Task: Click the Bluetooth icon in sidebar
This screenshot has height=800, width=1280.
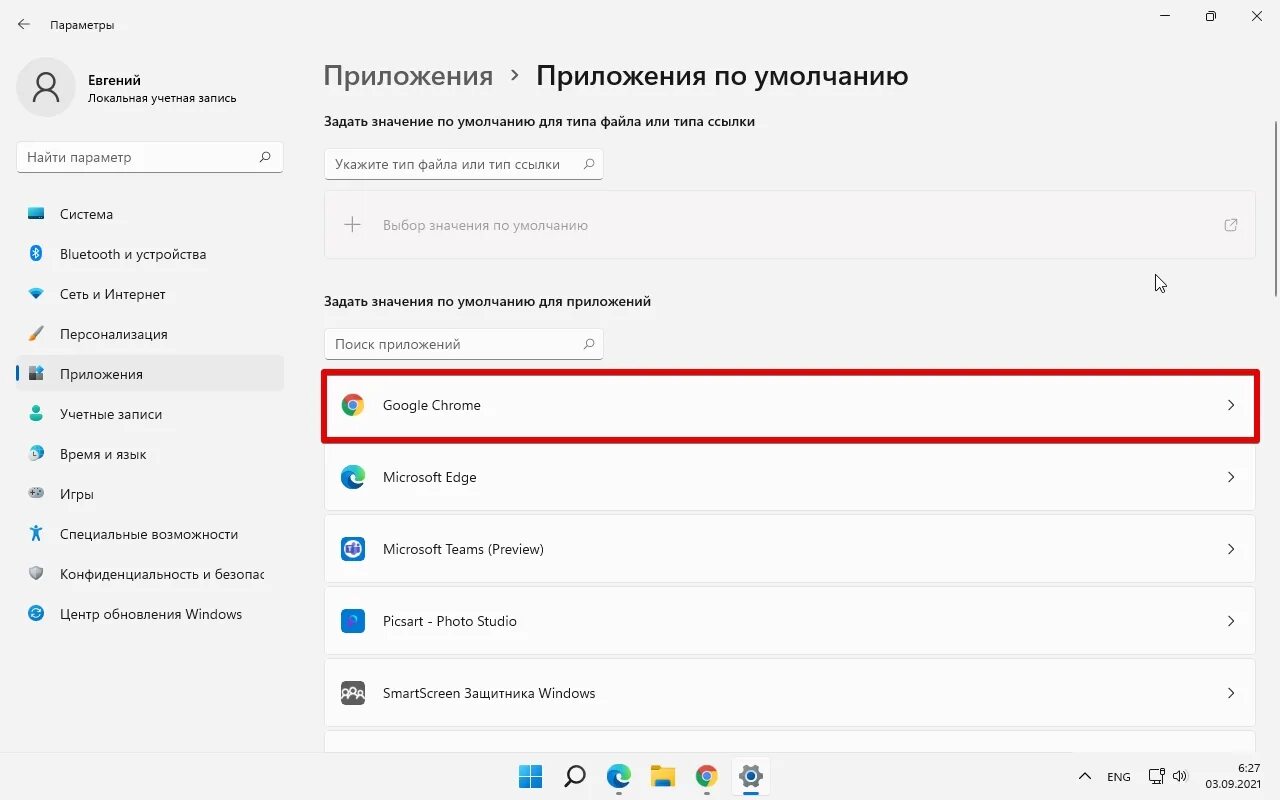Action: click(36, 254)
